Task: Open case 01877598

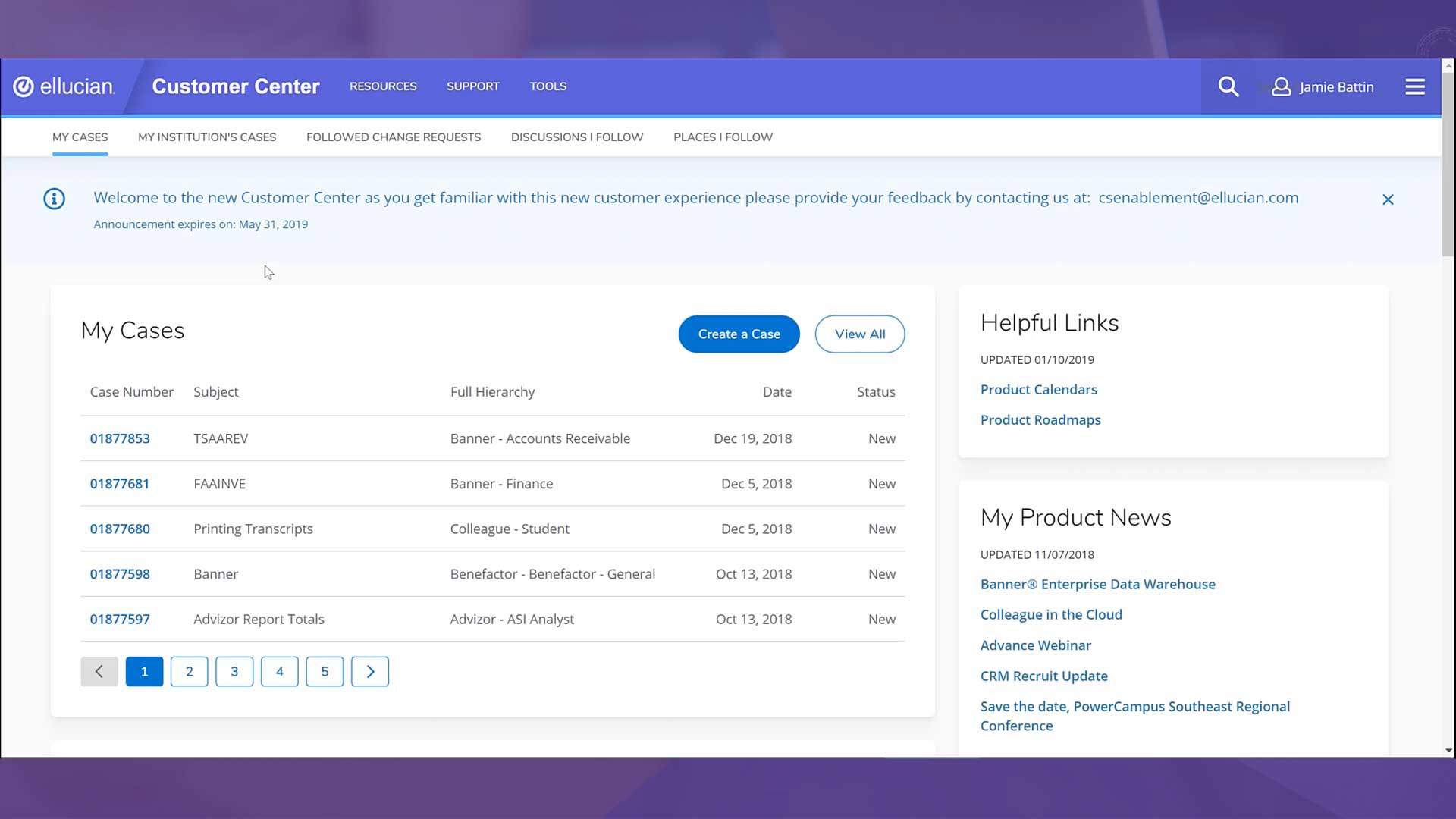Action: pos(120,574)
